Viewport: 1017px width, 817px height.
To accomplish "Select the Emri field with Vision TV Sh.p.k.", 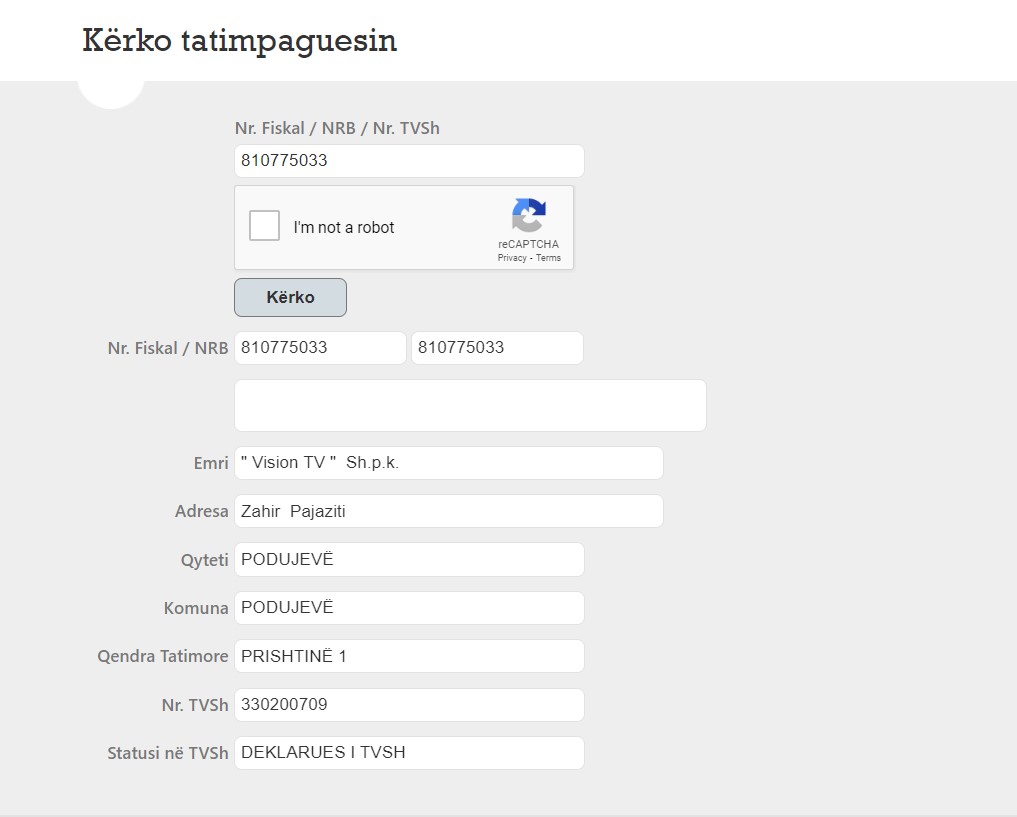I will pyautogui.click(x=449, y=463).
